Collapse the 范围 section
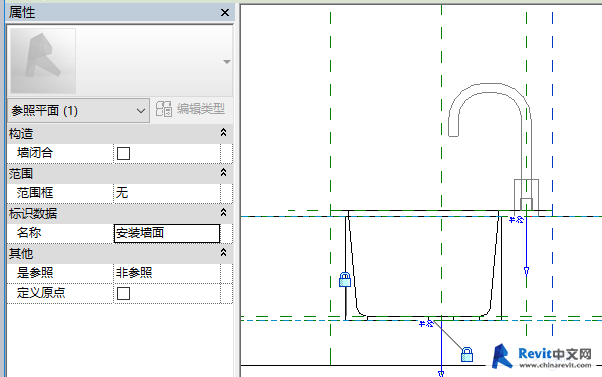The width and height of the screenshot is (602, 377). coord(223,173)
